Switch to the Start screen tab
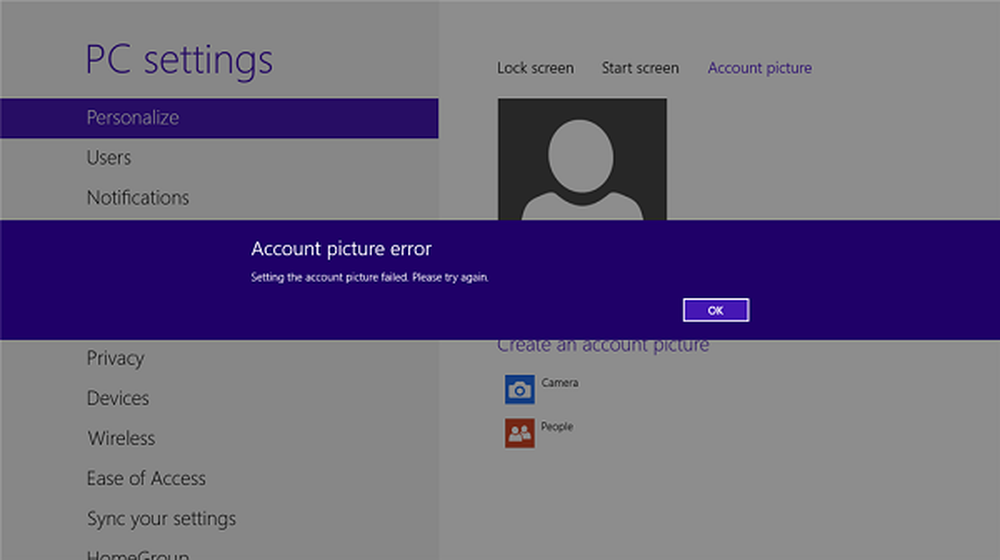The width and height of the screenshot is (1000, 560). pos(640,68)
